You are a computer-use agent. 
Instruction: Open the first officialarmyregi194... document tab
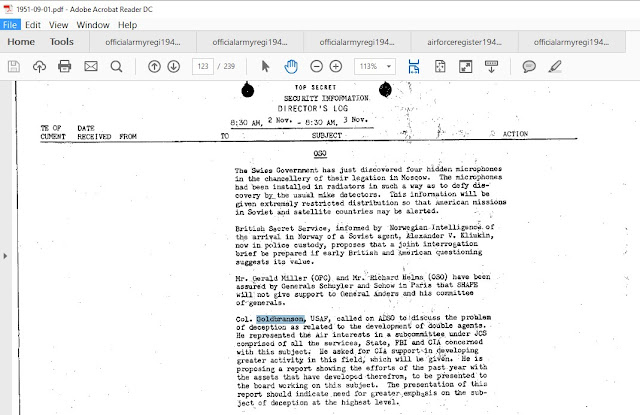pyautogui.click(x=143, y=42)
